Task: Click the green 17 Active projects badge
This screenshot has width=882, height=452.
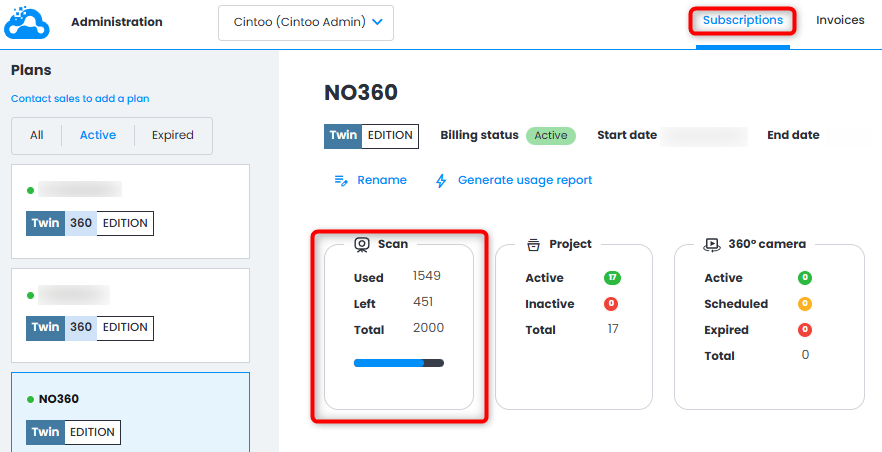Action: [612, 278]
